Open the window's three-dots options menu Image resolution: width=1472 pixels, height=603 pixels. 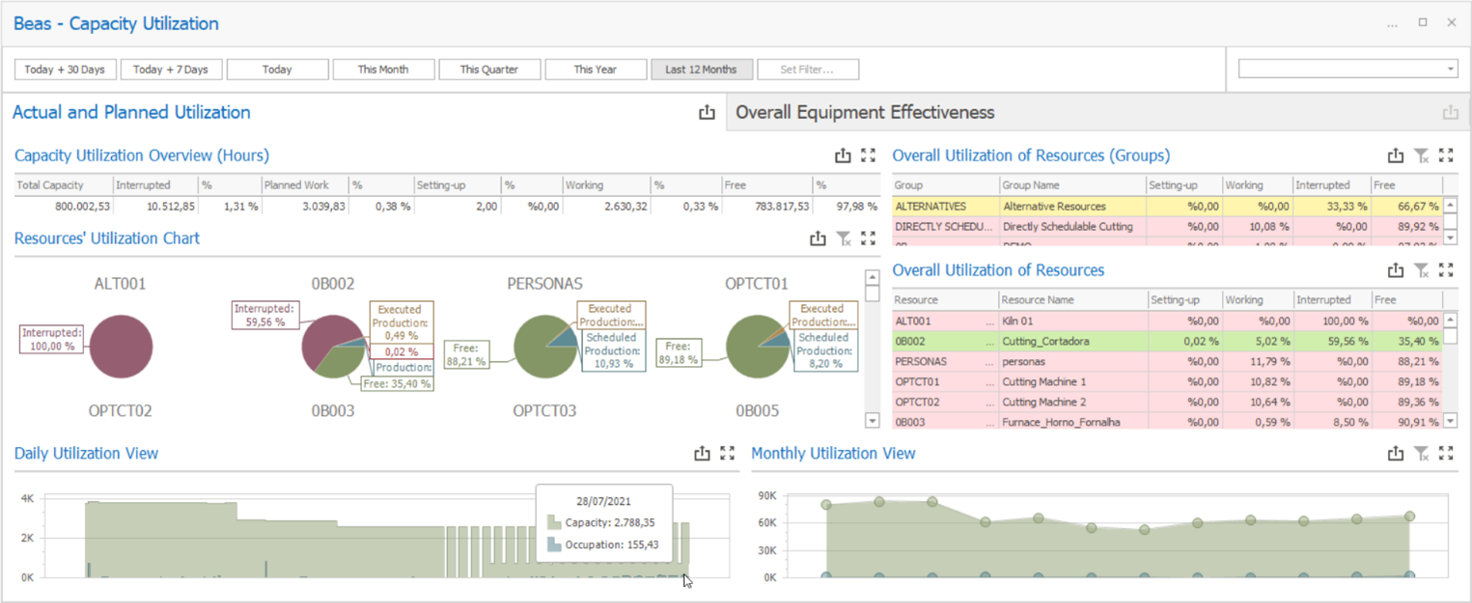1392,23
